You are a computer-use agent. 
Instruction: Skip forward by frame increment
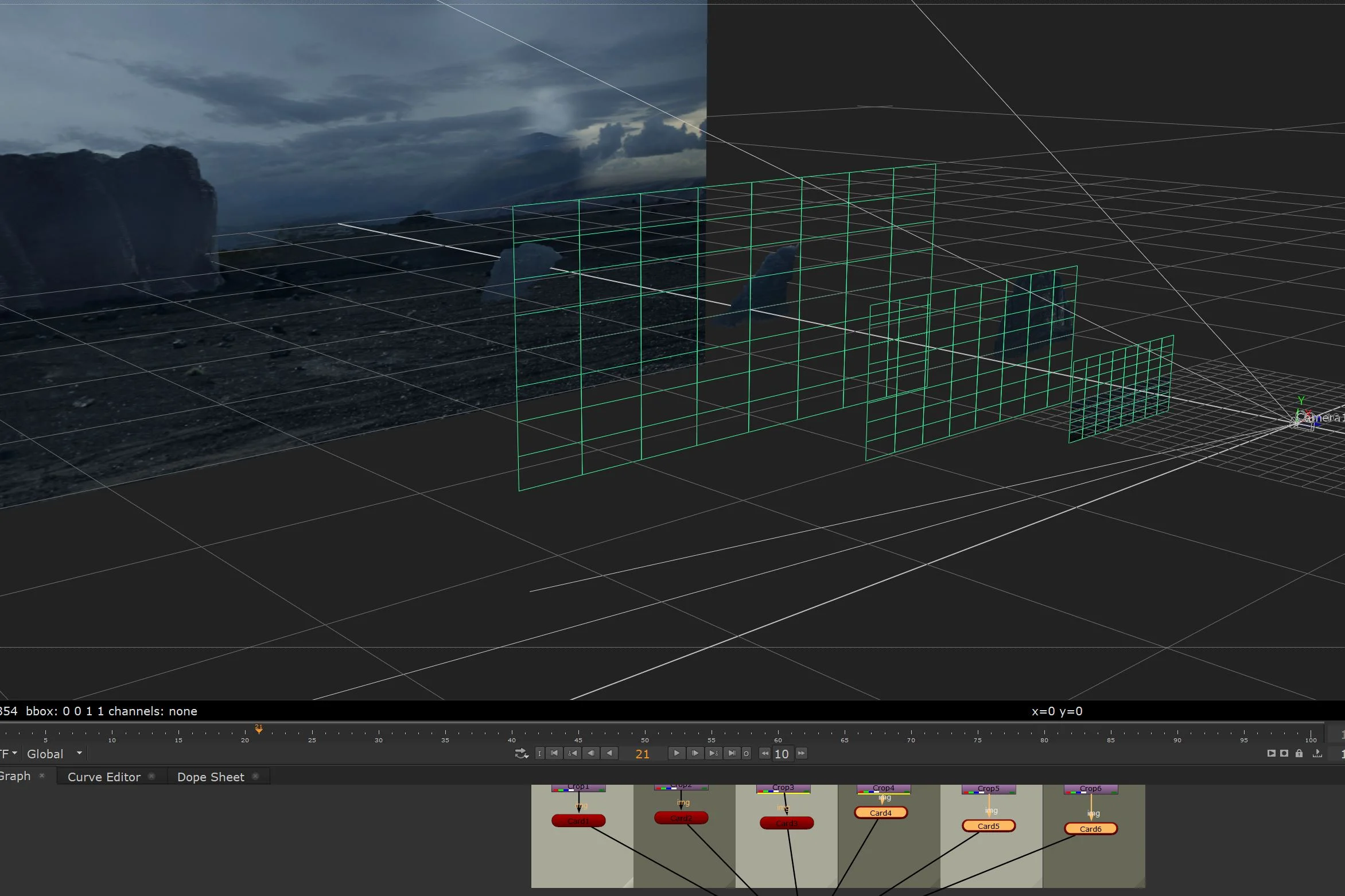802,753
